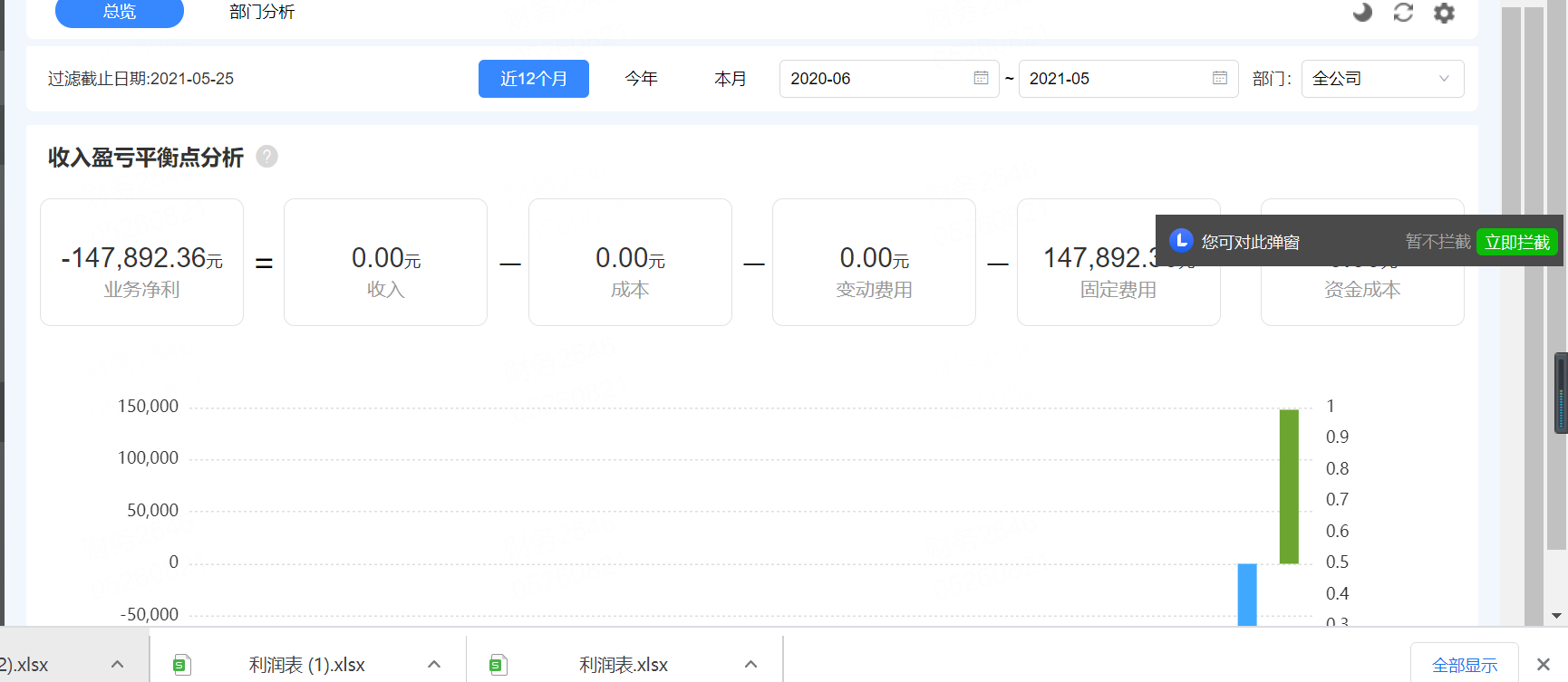Click the 变动费用 card

(874, 262)
